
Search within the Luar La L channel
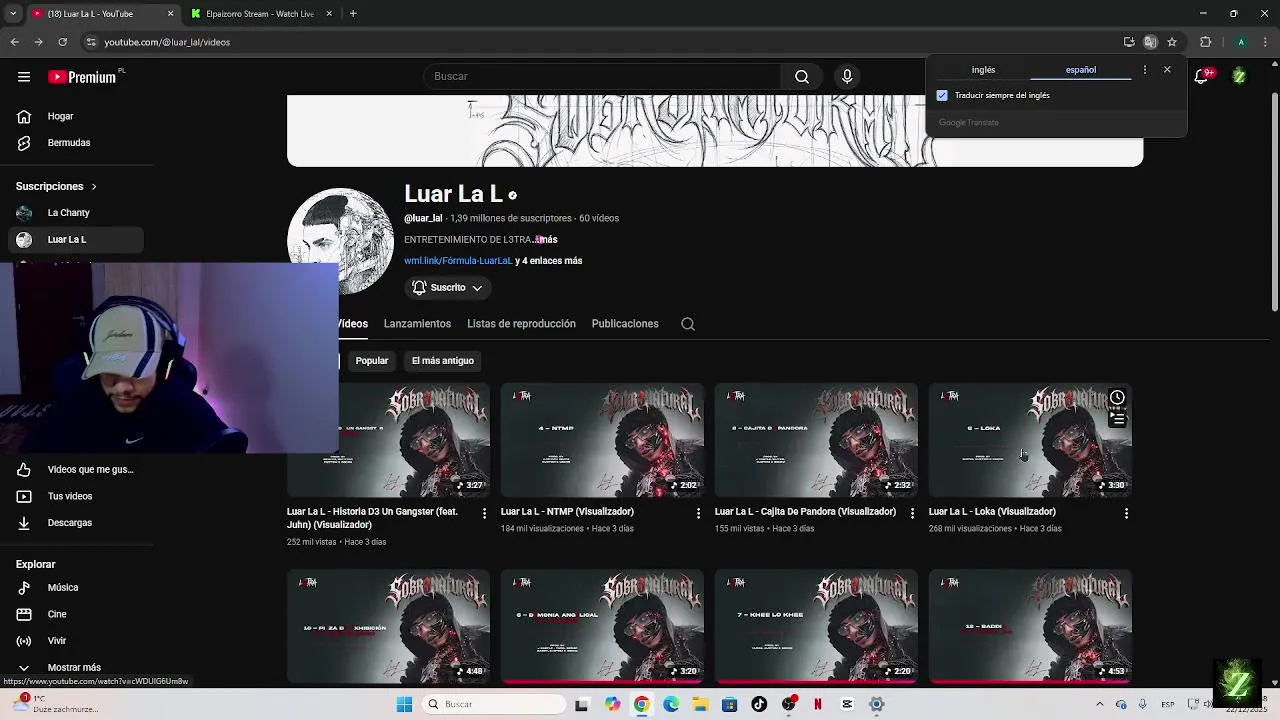click(x=688, y=324)
